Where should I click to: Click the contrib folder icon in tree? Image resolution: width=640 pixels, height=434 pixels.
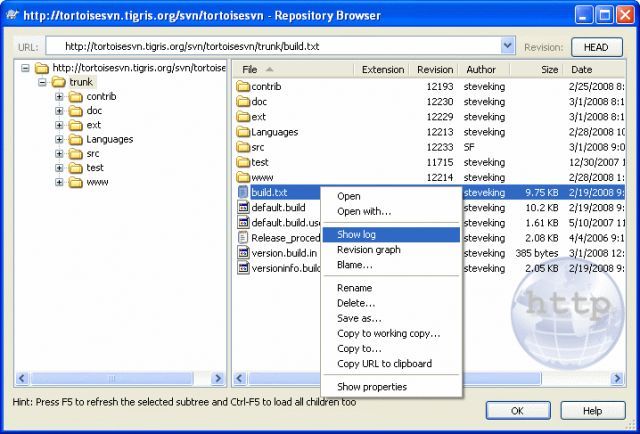pos(76,96)
